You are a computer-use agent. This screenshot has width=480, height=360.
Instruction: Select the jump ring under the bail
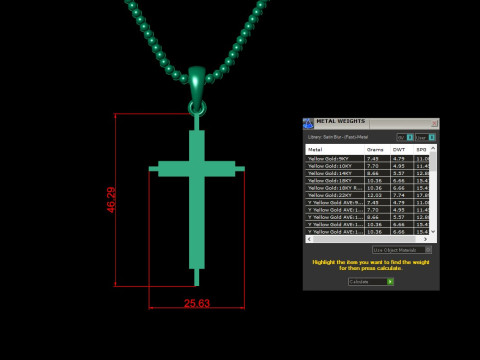197,108
